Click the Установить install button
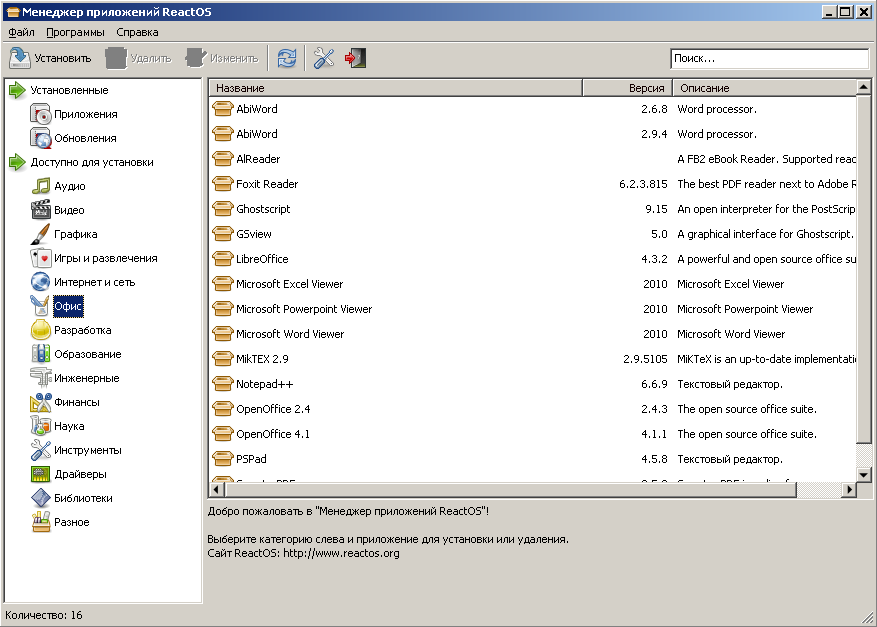This screenshot has width=877, height=627. [51, 58]
